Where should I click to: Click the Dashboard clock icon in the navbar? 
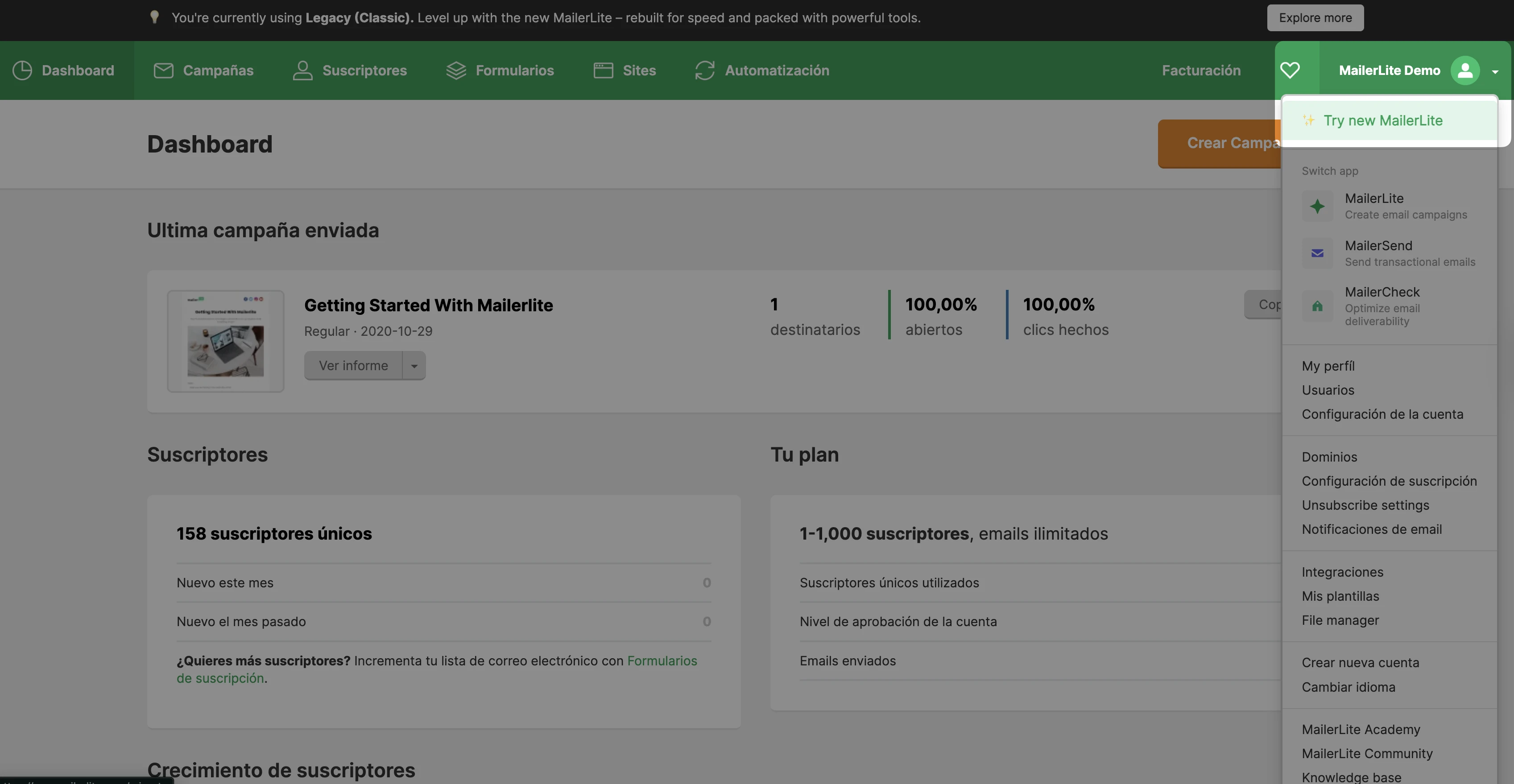click(22, 70)
